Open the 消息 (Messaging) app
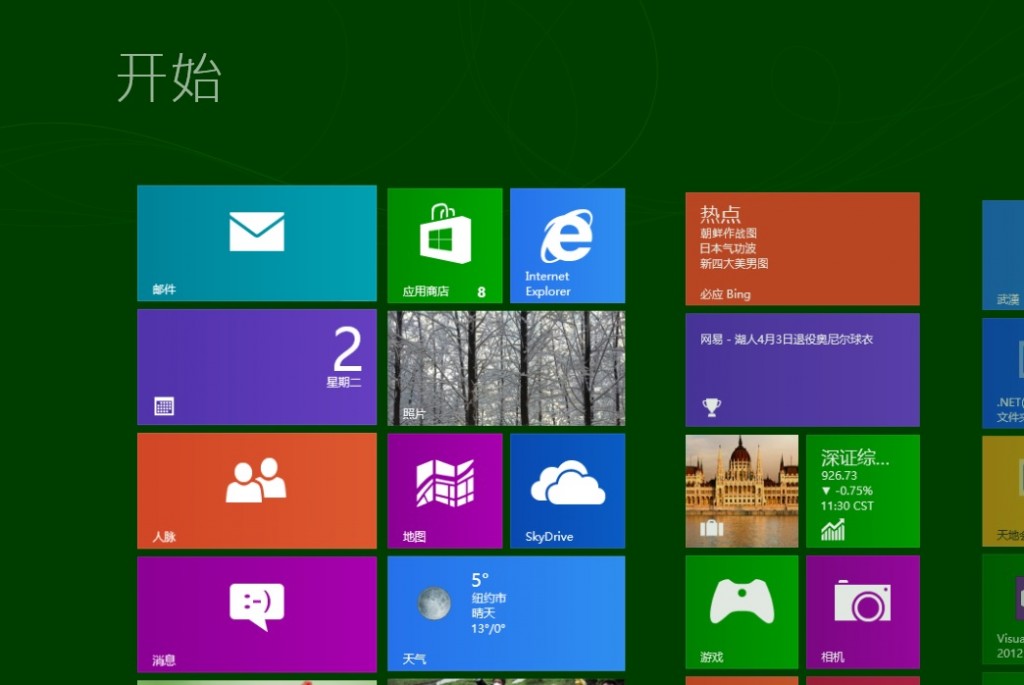 (256, 613)
